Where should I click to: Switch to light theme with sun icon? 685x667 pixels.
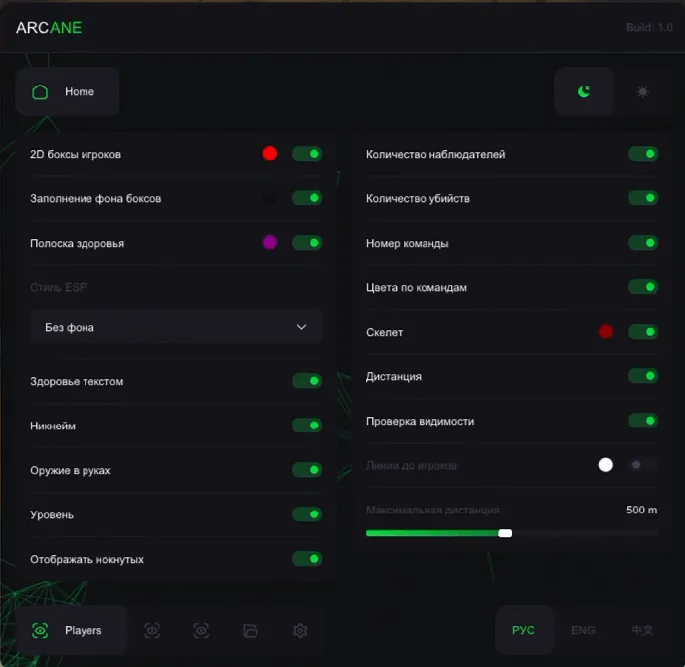tap(642, 92)
